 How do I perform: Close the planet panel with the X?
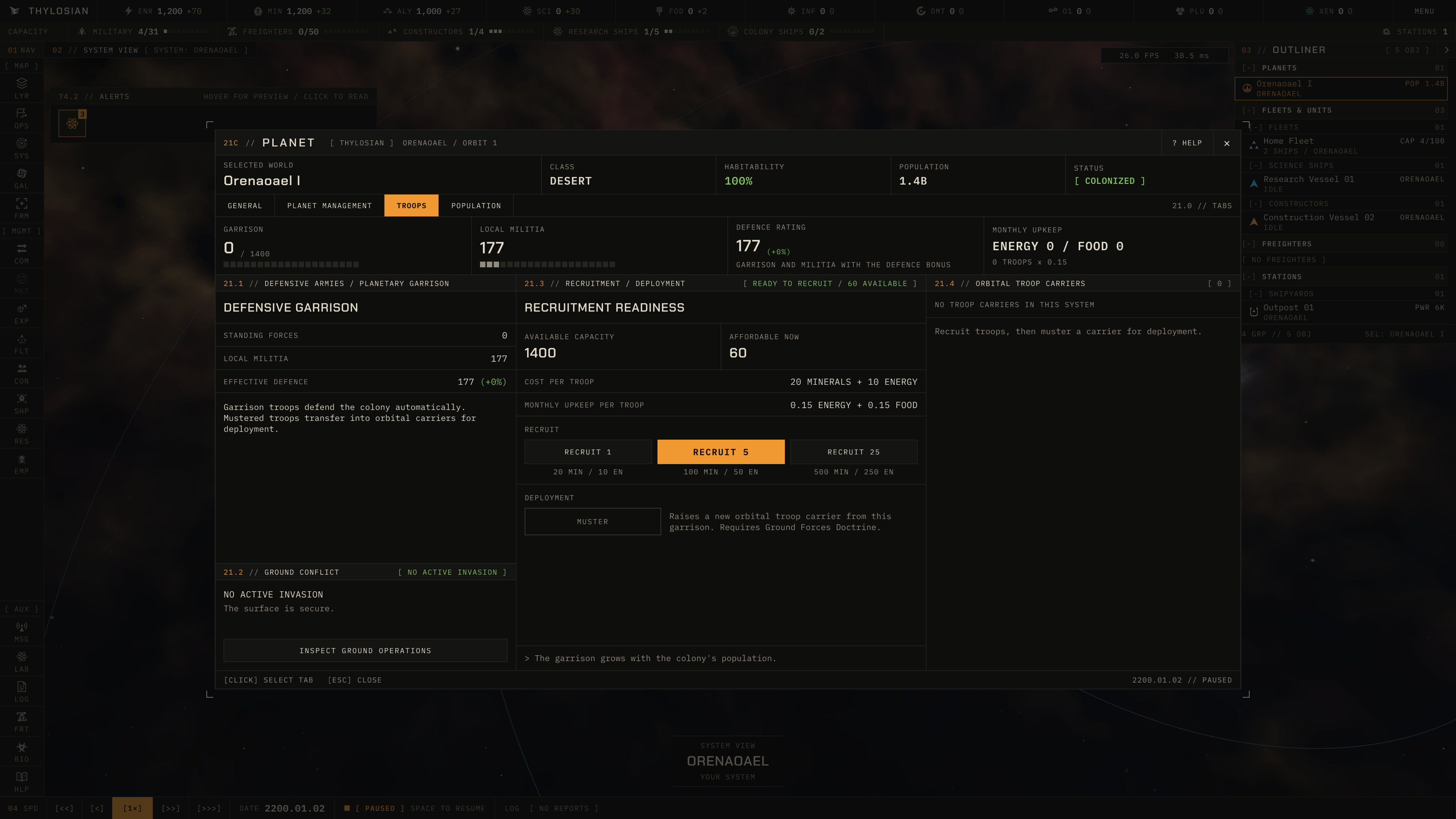[x=1227, y=143]
